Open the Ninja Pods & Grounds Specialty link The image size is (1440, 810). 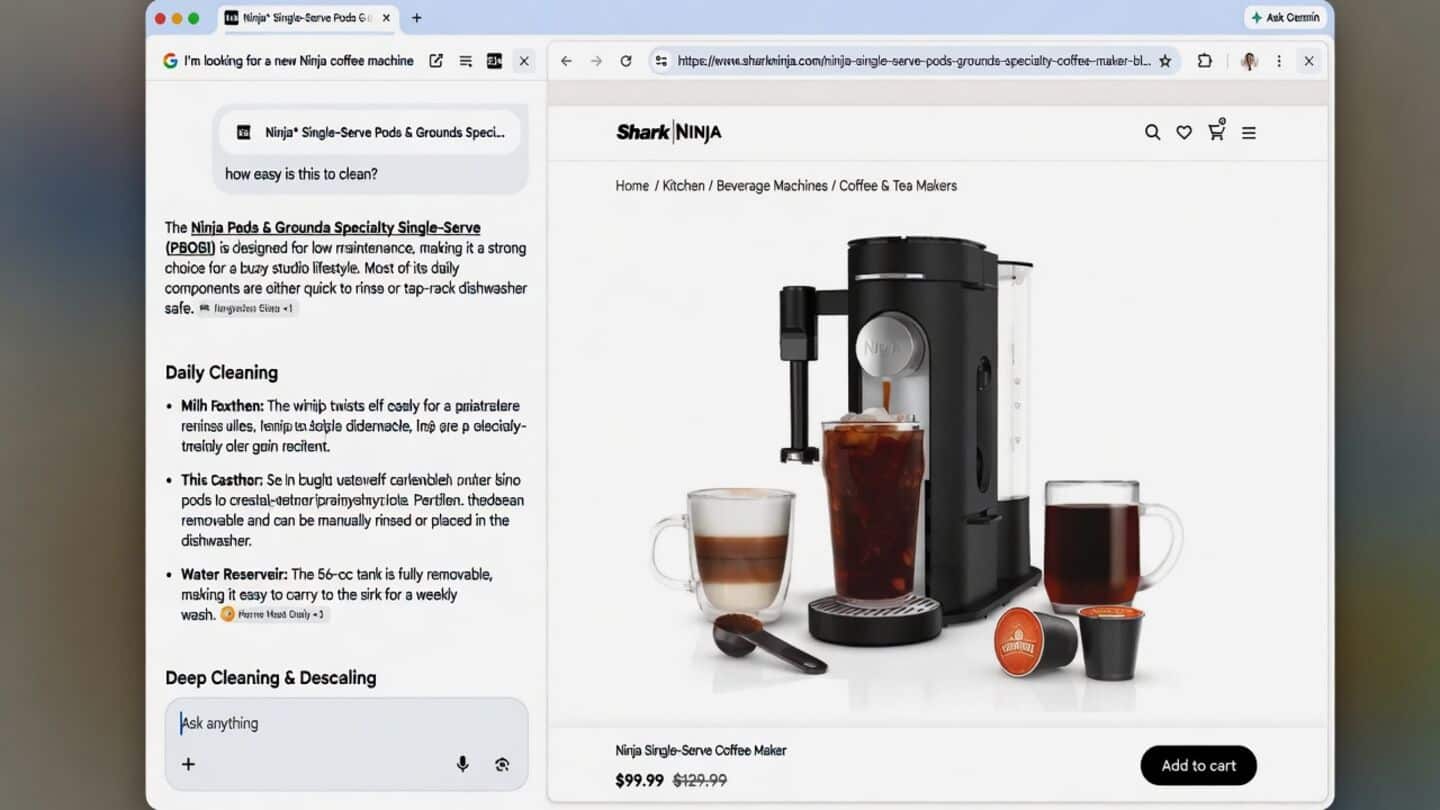click(x=323, y=237)
